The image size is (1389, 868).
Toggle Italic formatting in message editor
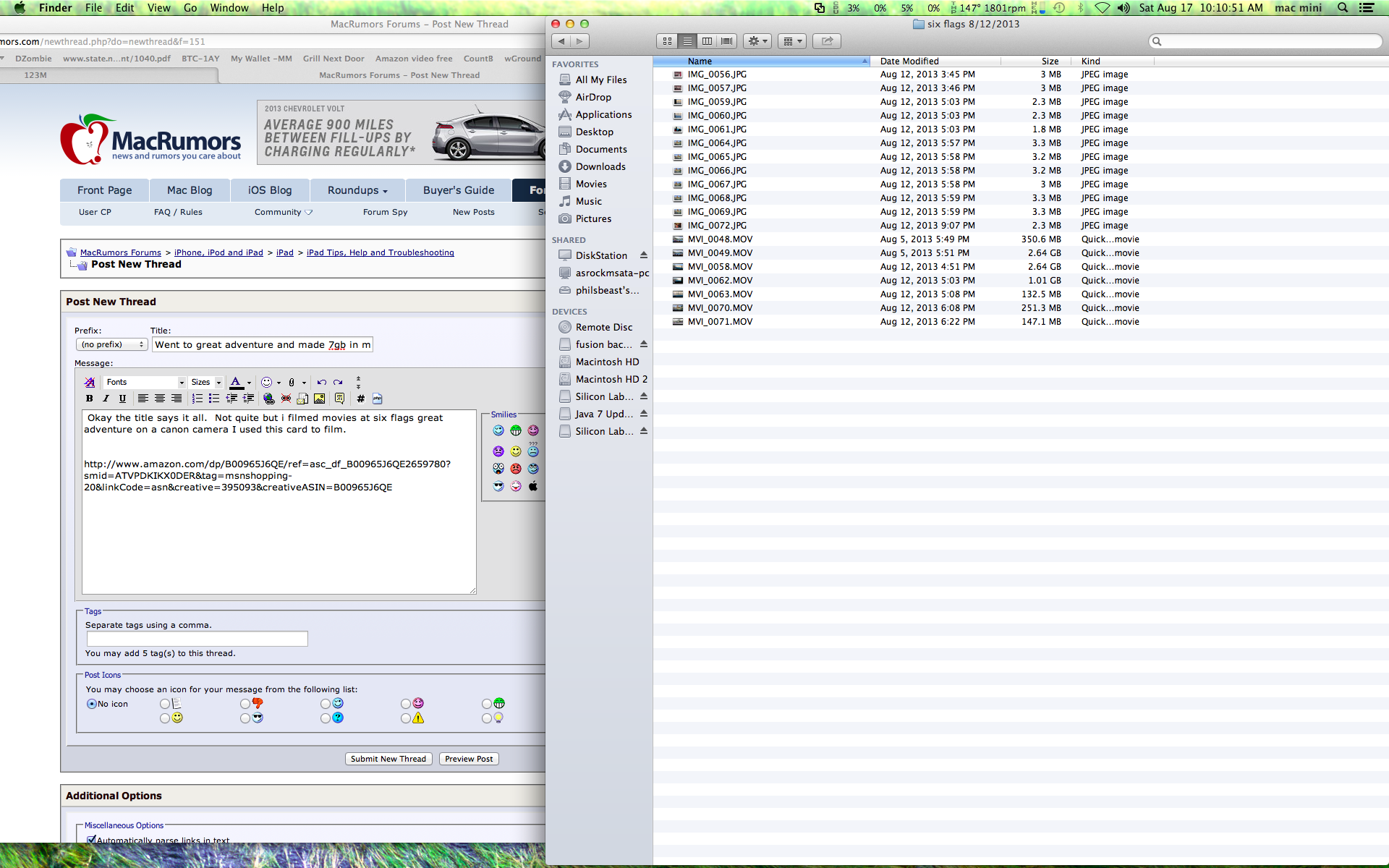click(x=106, y=399)
